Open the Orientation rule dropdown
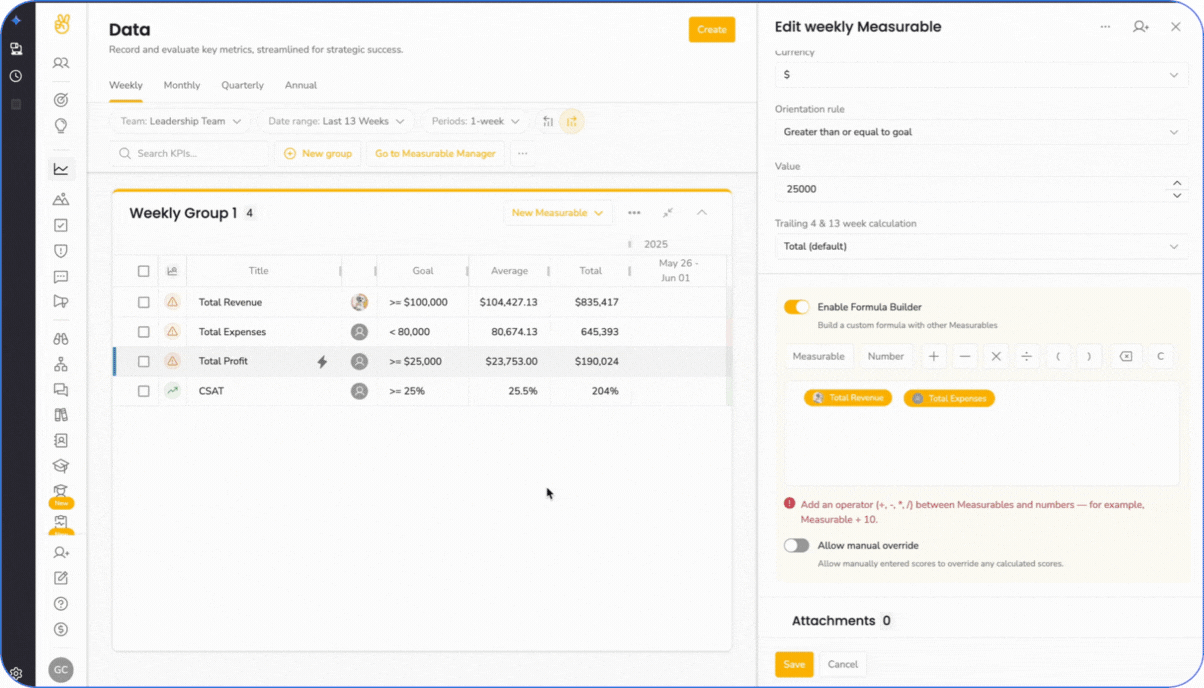The width and height of the screenshot is (1204, 688). (x=981, y=132)
